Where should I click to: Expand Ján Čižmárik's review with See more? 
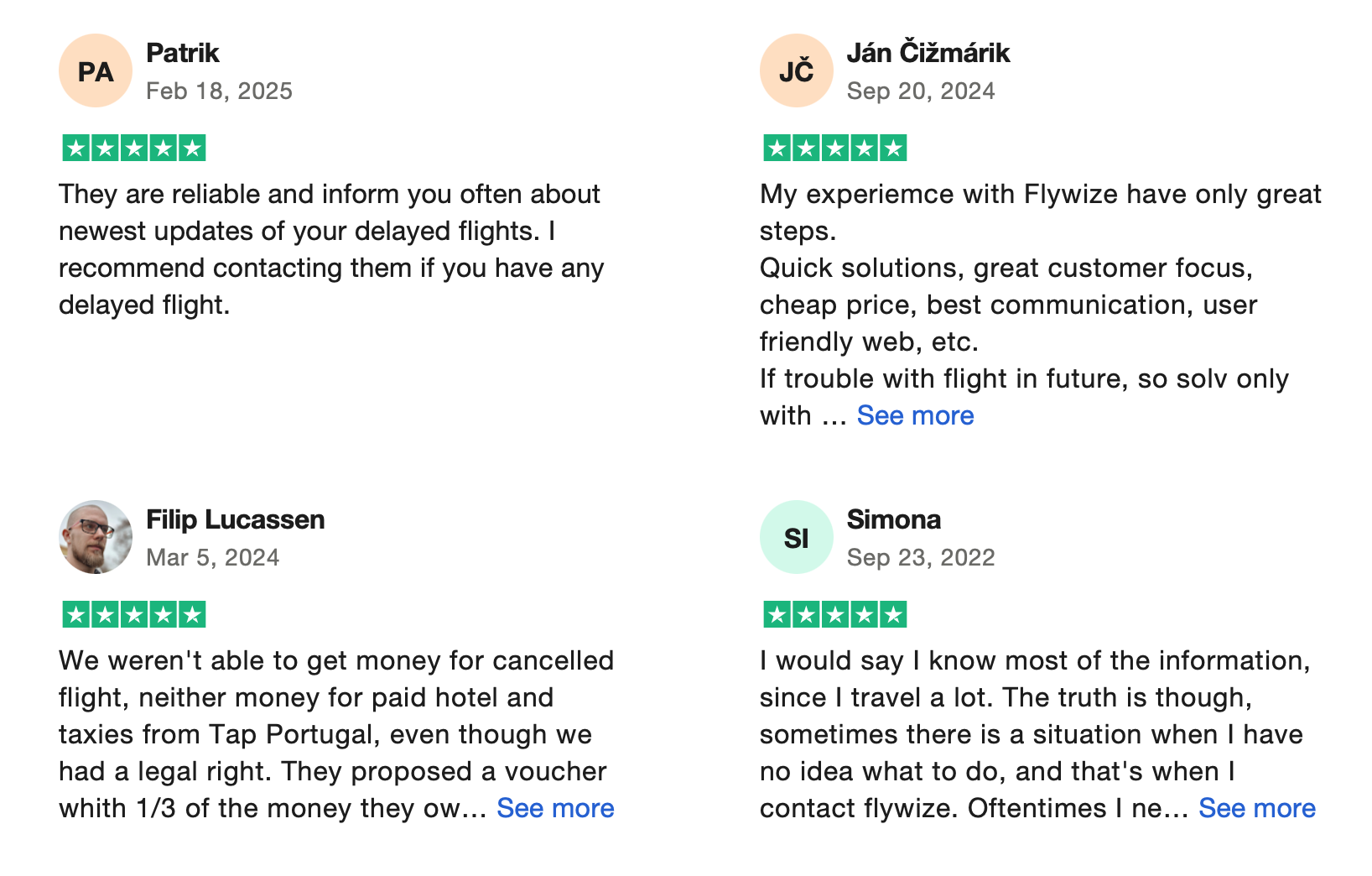click(x=915, y=415)
